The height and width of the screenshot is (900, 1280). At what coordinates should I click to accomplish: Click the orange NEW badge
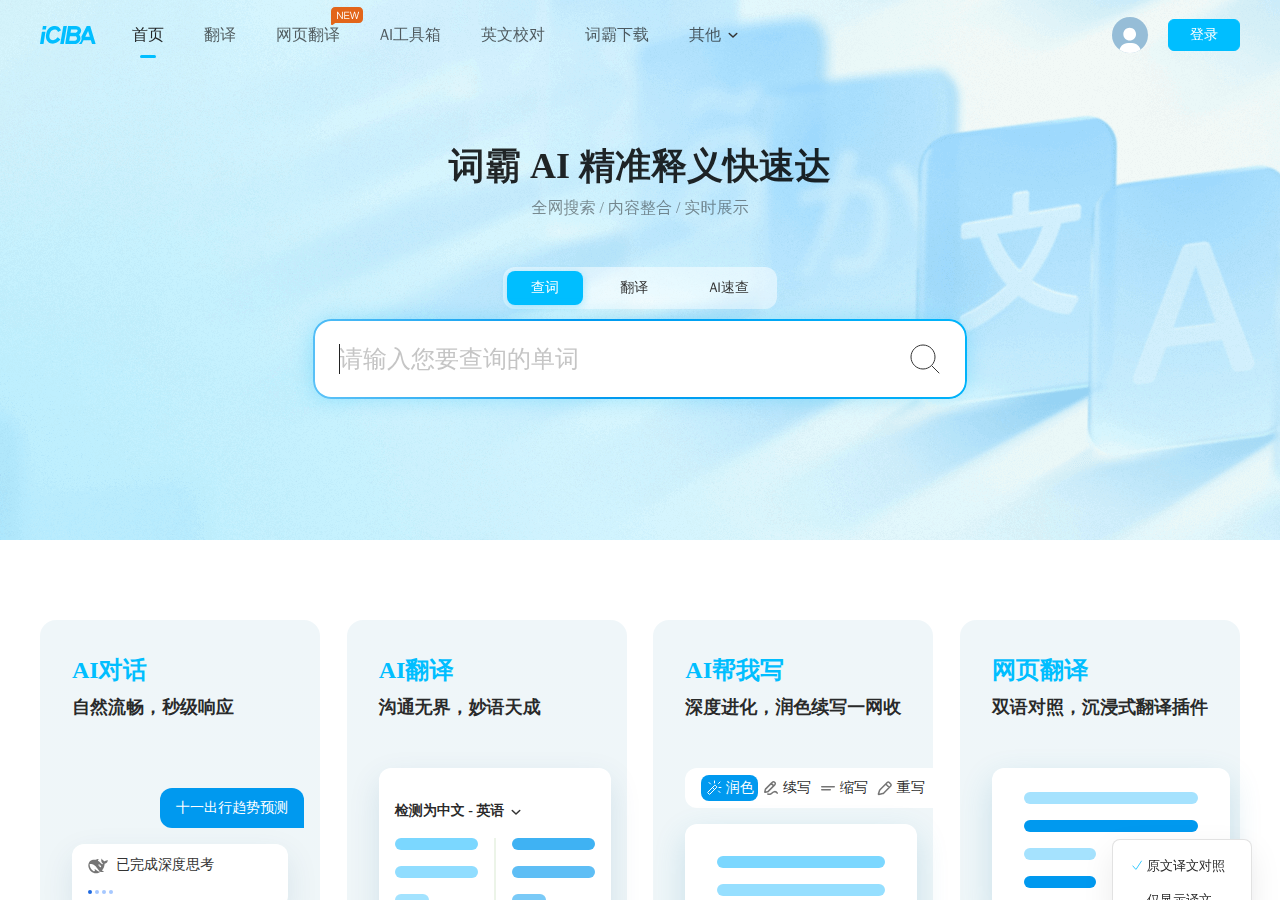tap(347, 15)
